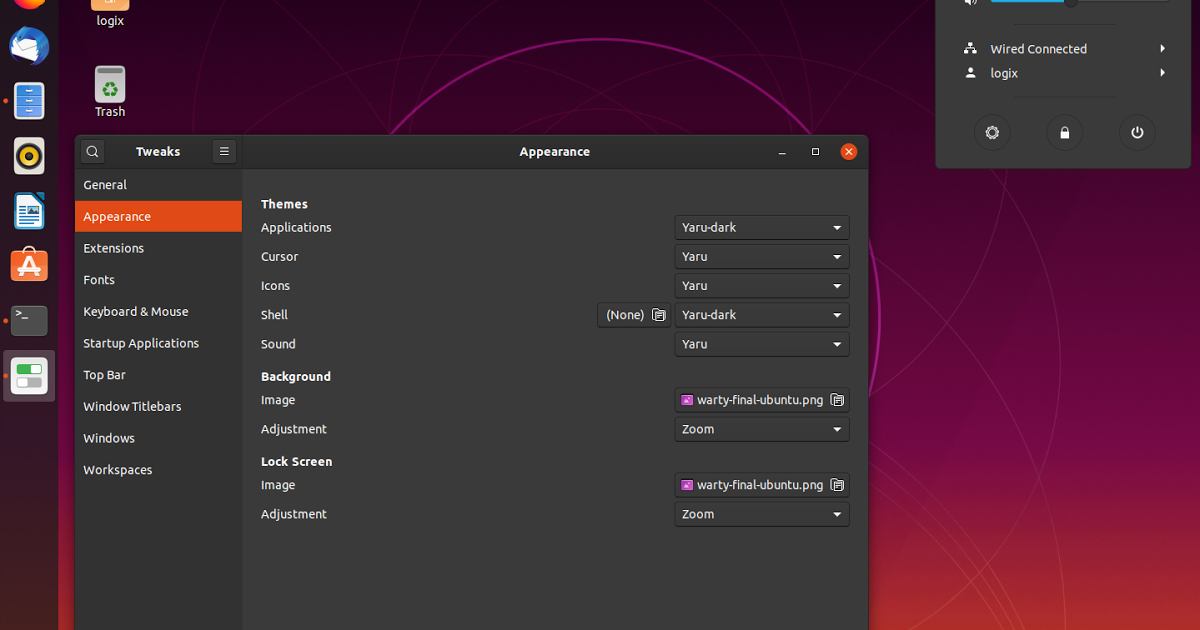Launch Ubuntu Software from the dock
Screen dimensions: 1200x630
[x=29, y=265]
